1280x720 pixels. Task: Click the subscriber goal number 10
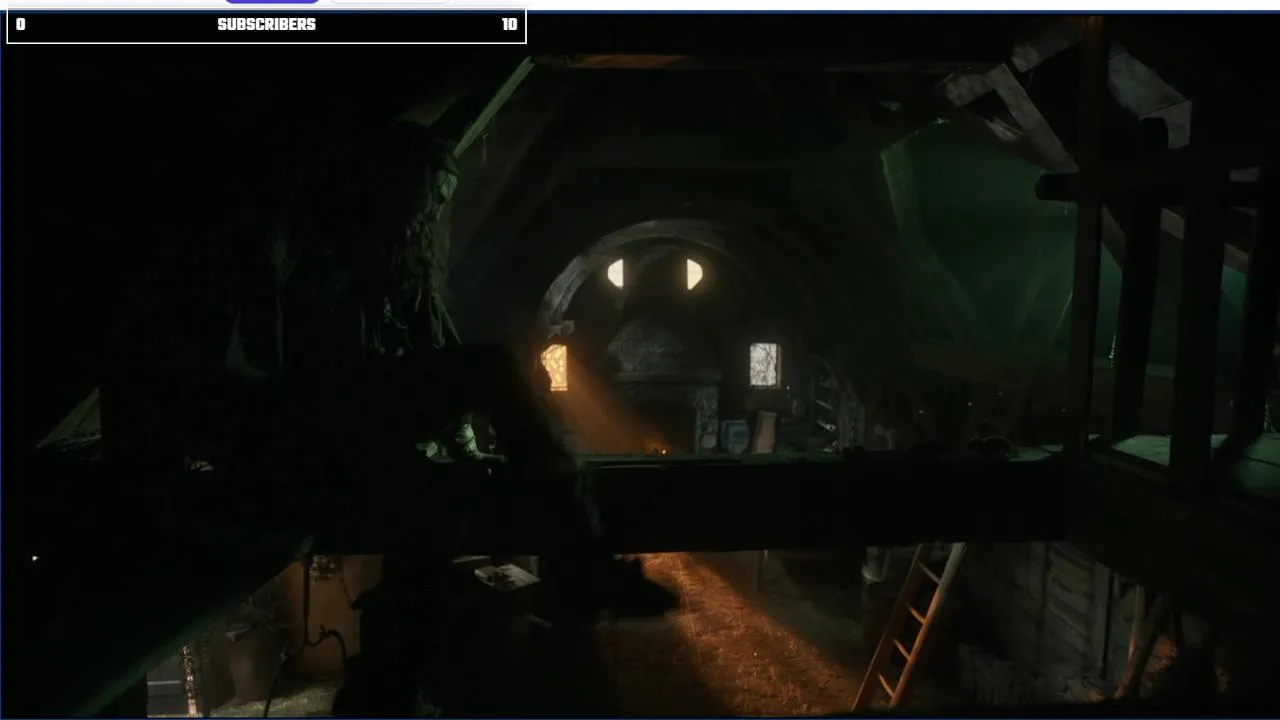click(x=509, y=25)
